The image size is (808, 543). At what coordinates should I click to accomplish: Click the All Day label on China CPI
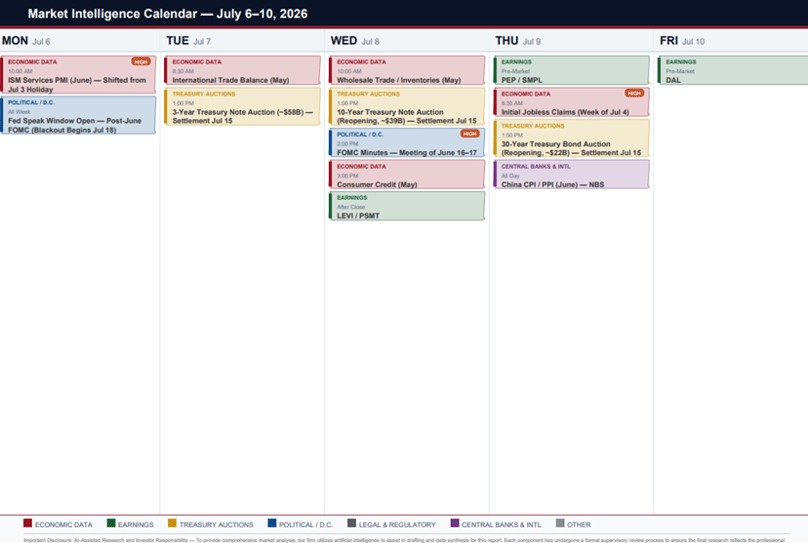(x=511, y=176)
